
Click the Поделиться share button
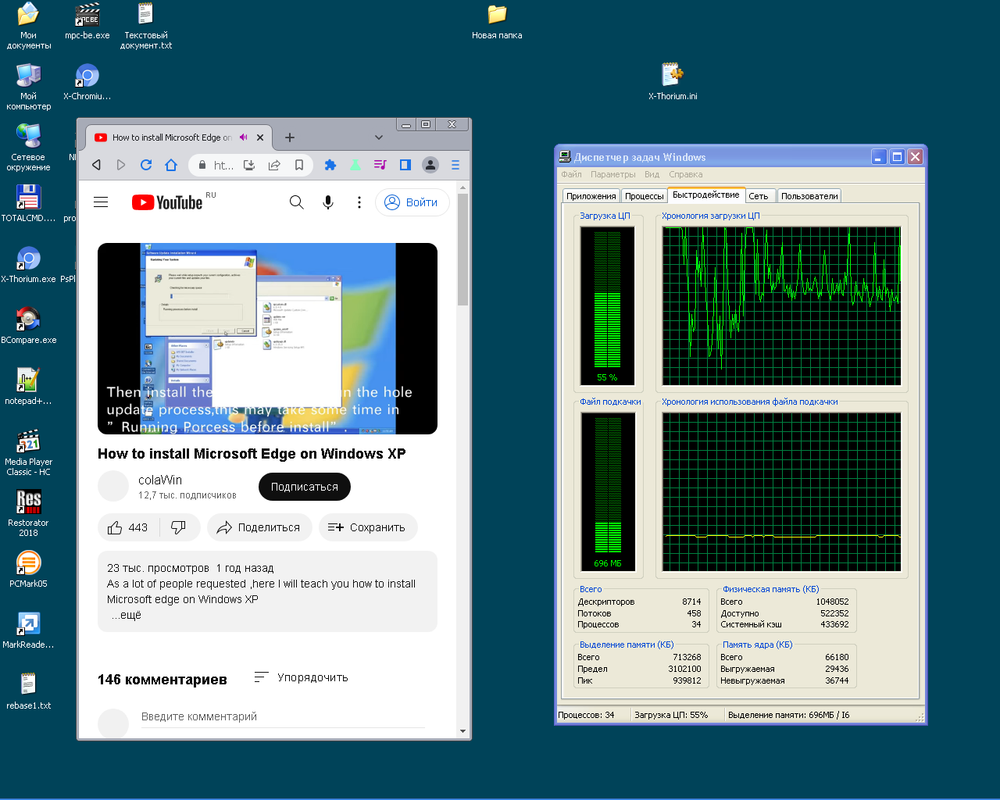point(259,528)
